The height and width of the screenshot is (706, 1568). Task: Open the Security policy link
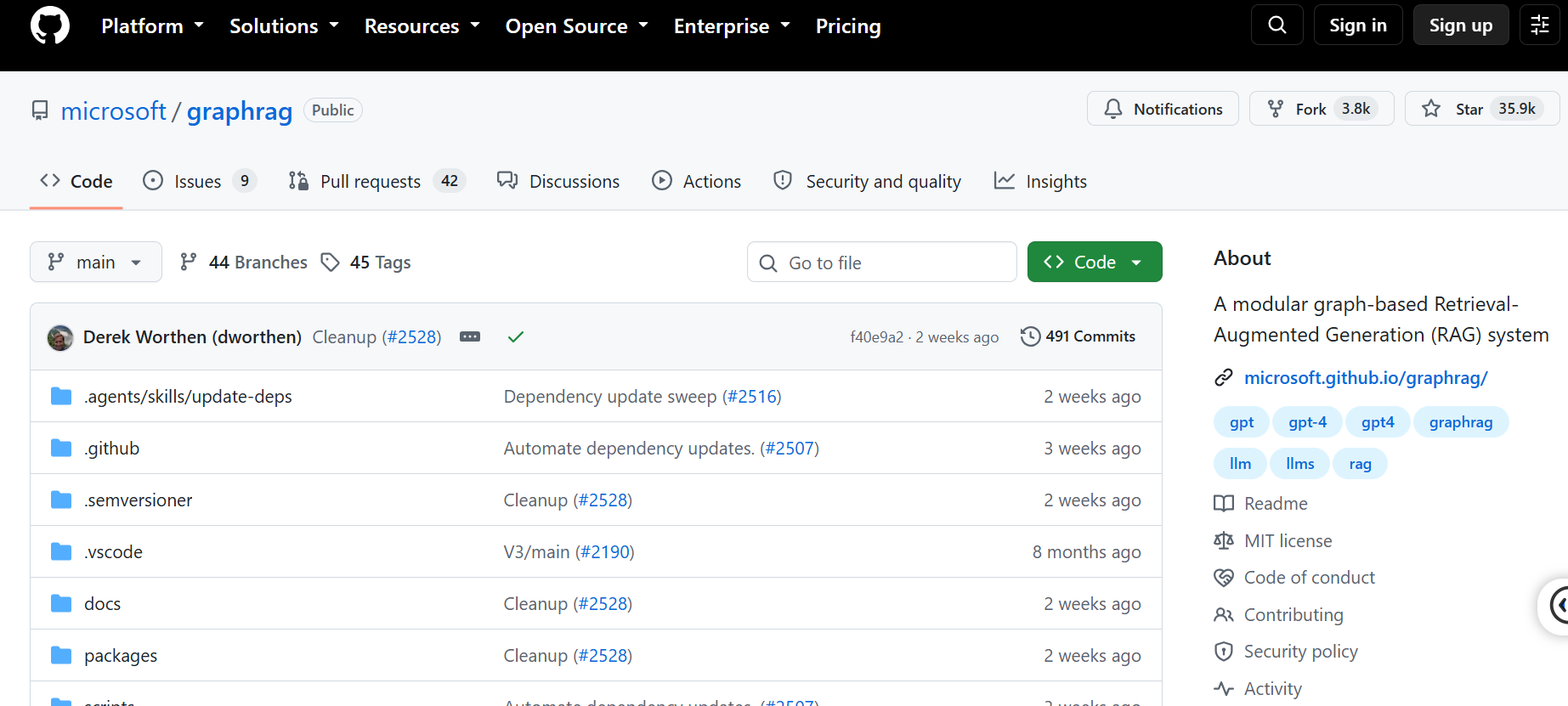pos(1286,651)
